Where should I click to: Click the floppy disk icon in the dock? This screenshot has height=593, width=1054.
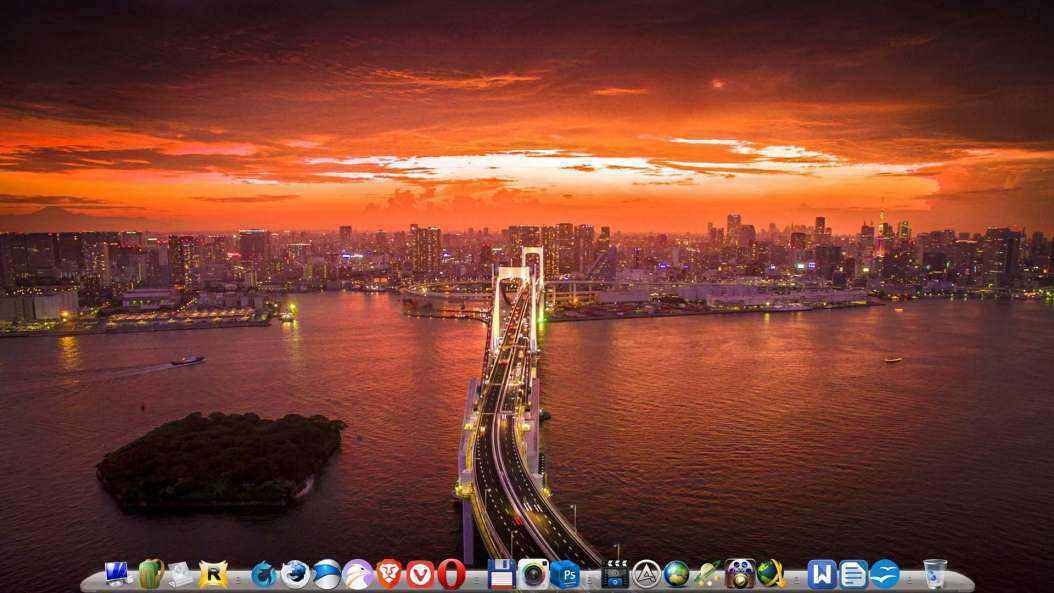pos(501,574)
